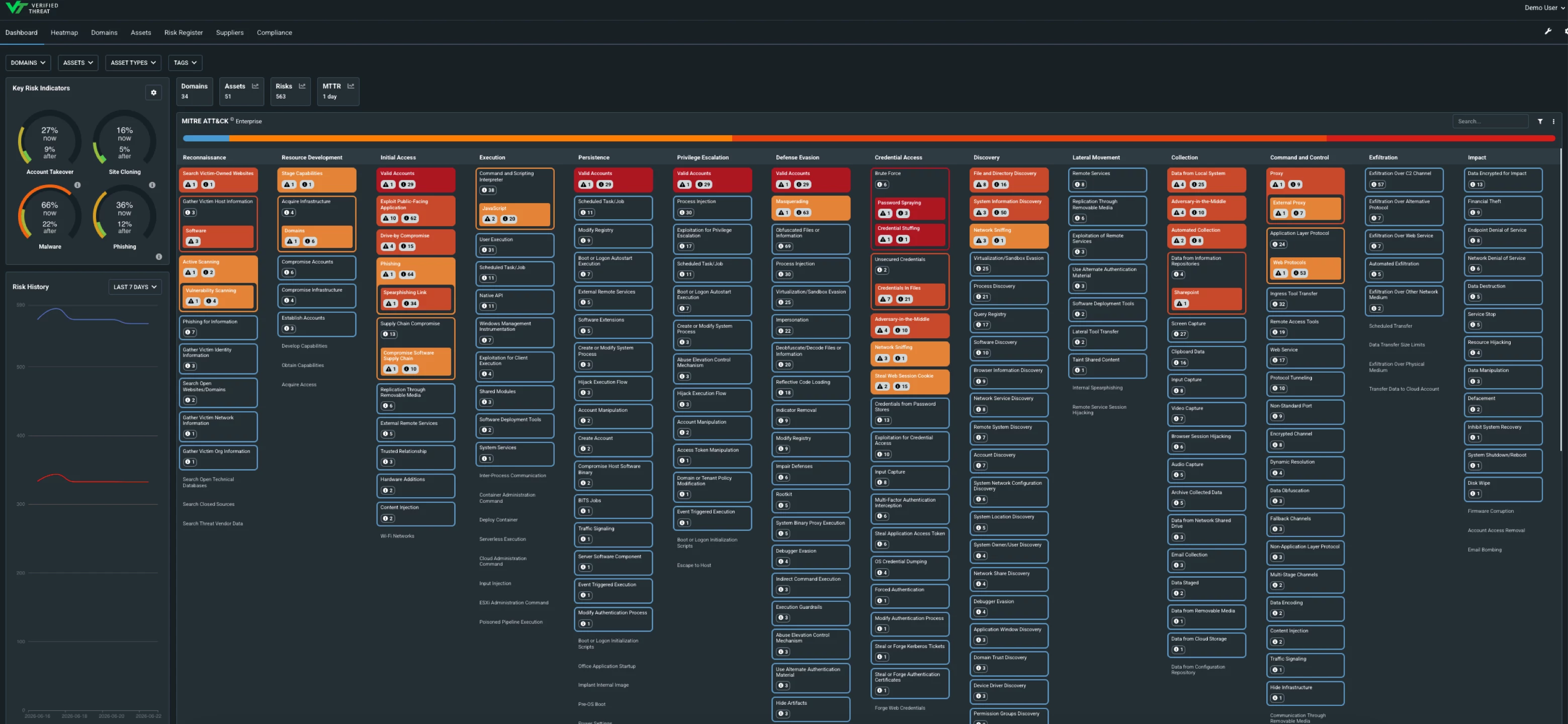Image resolution: width=1568 pixels, height=724 pixels.
Task: Click info badge 38 on Command and Scripting Interpreter
Action: (488, 191)
